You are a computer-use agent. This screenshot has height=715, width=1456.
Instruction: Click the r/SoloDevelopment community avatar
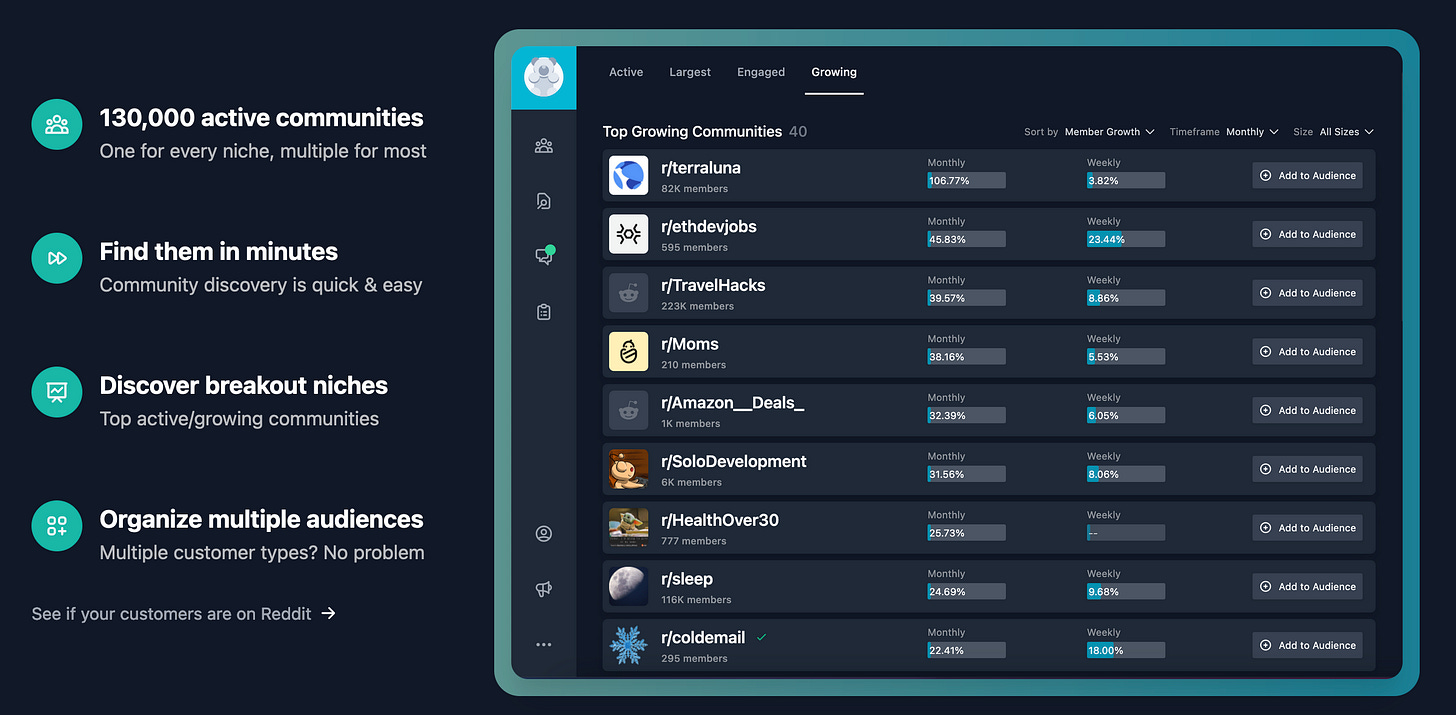629,469
